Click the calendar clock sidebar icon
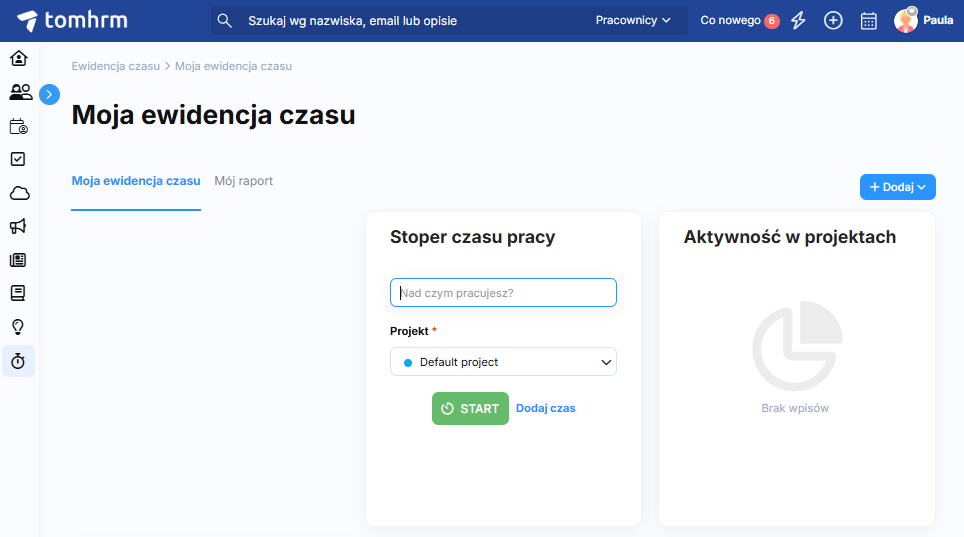Screen dimensions: 964x537 pyautogui.click(x=18, y=126)
